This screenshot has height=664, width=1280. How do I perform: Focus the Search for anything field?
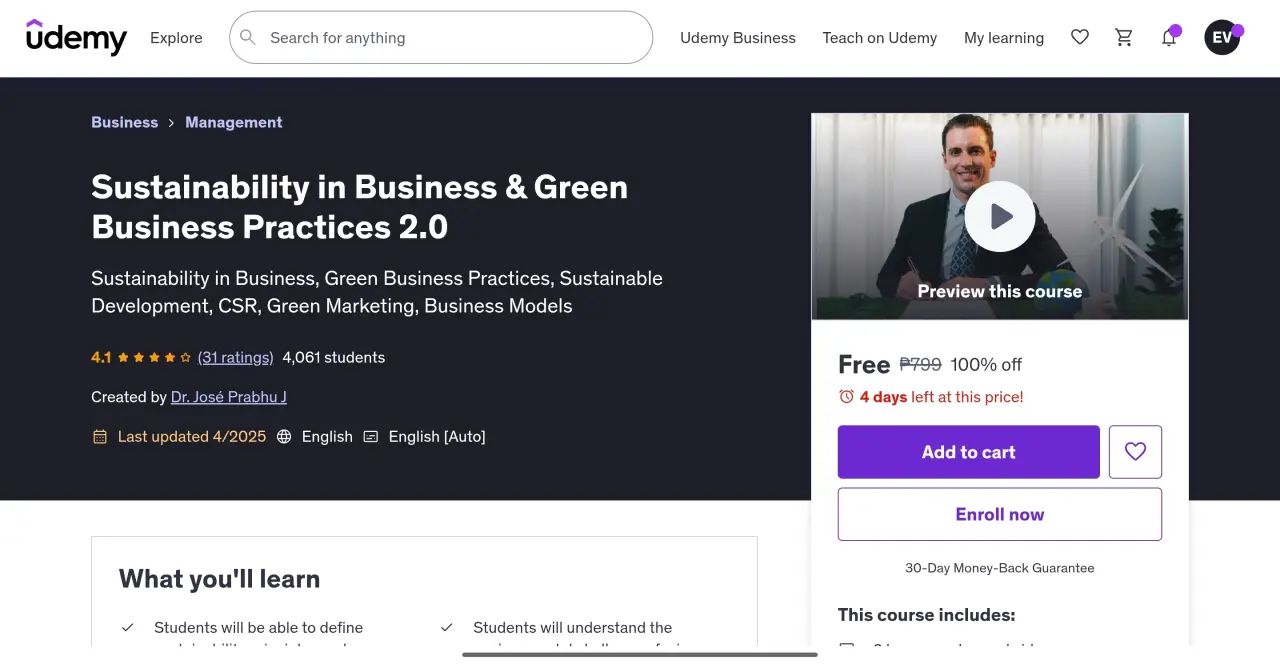[x=441, y=38]
